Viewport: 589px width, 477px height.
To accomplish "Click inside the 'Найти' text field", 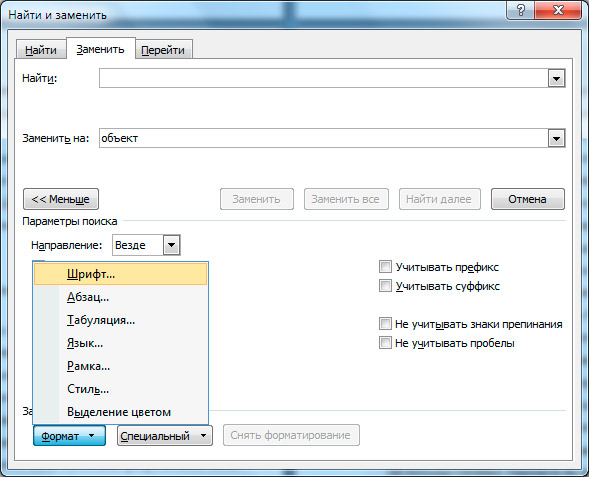I will coord(324,78).
